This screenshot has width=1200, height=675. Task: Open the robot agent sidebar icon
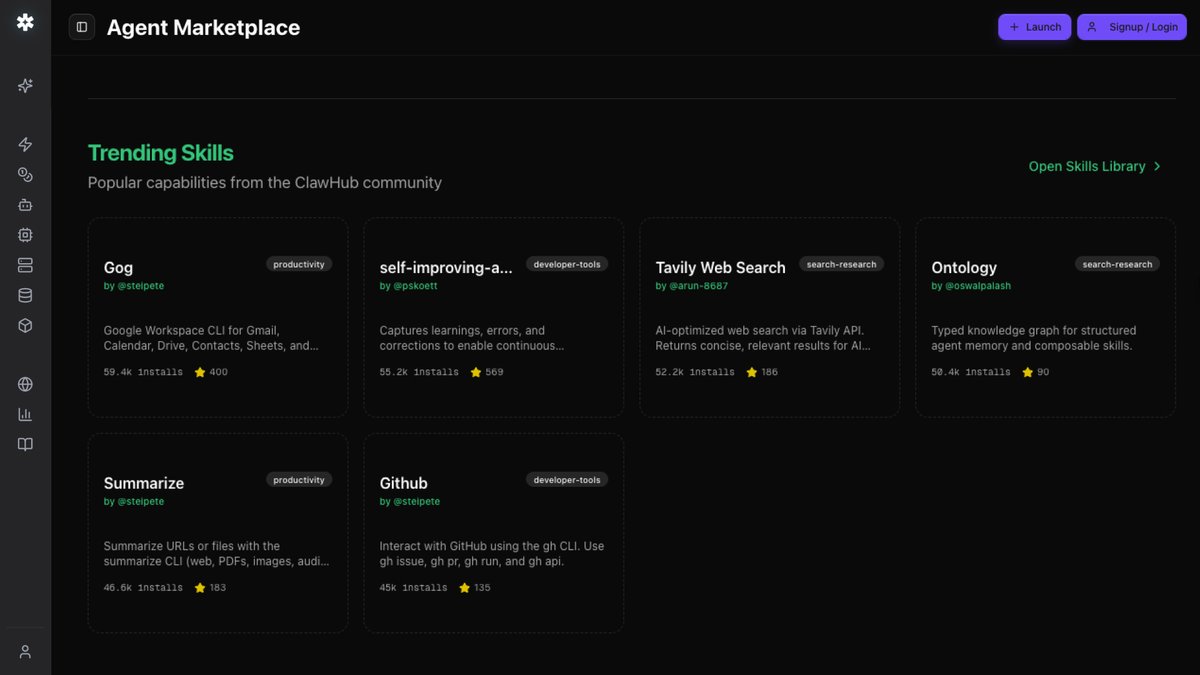coord(25,204)
